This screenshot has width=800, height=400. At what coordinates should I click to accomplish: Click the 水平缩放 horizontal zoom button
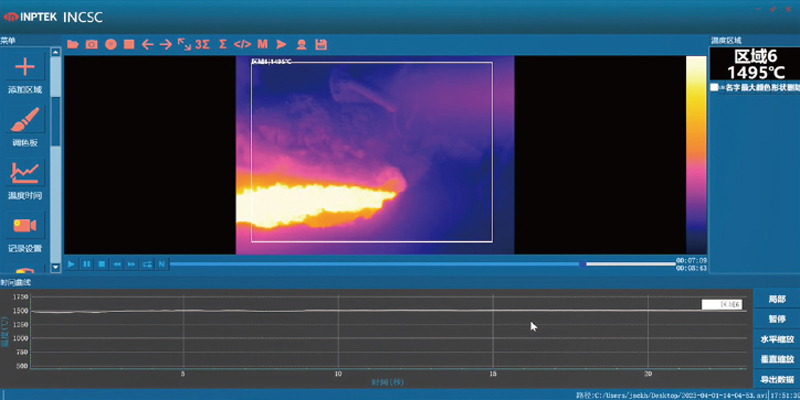pyautogui.click(x=776, y=339)
